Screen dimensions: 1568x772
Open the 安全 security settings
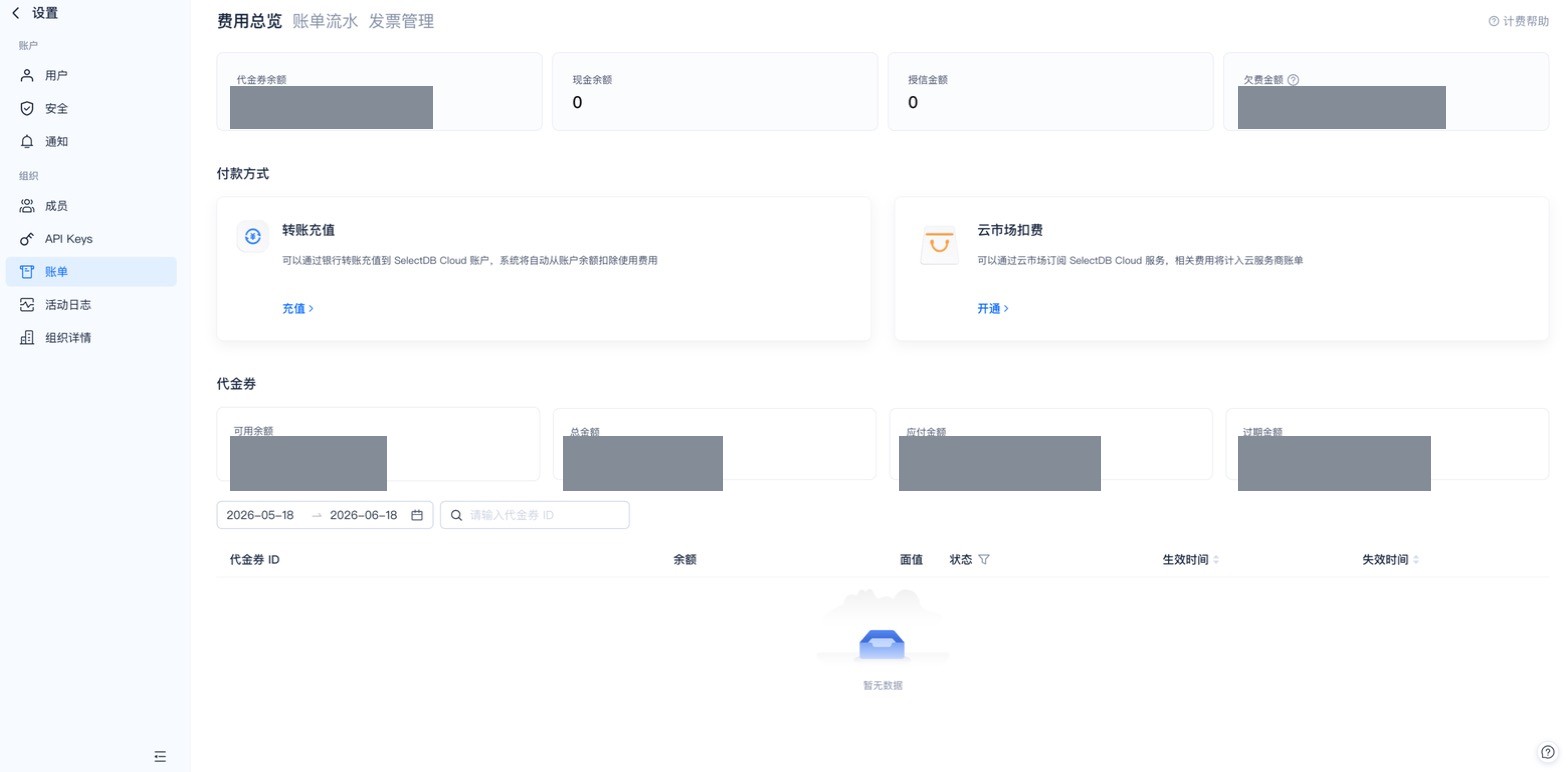click(91, 108)
